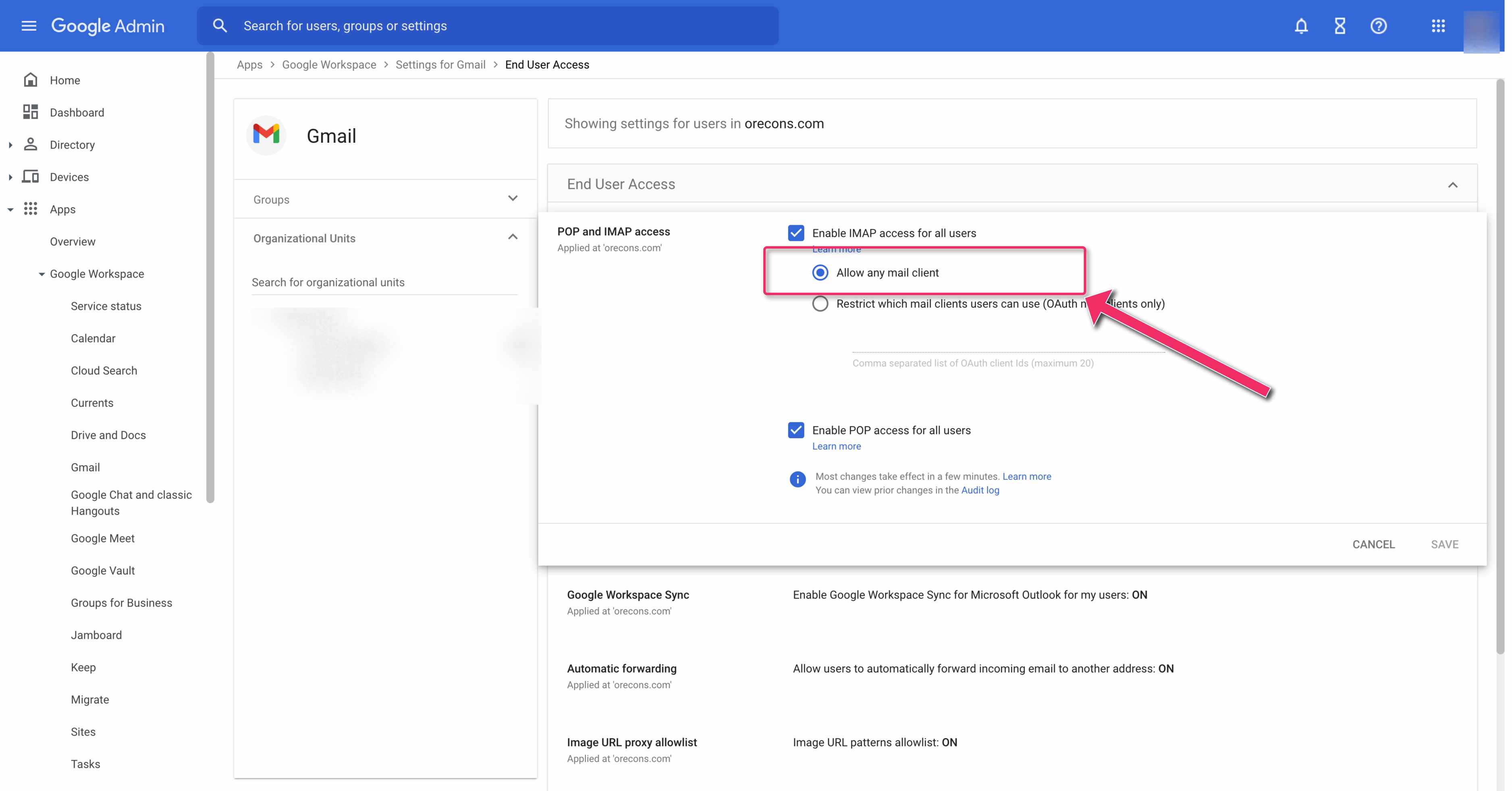Open Keep in sidebar
This screenshot has height=791, width=1512.
(x=83, y=668)
